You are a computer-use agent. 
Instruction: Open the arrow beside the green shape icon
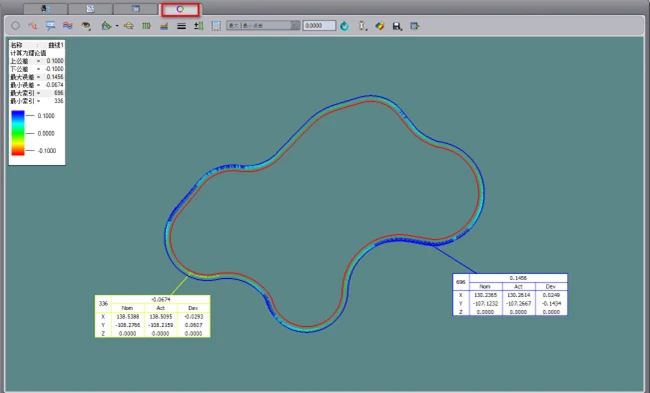pyautogui.click(x=117, y=26)
